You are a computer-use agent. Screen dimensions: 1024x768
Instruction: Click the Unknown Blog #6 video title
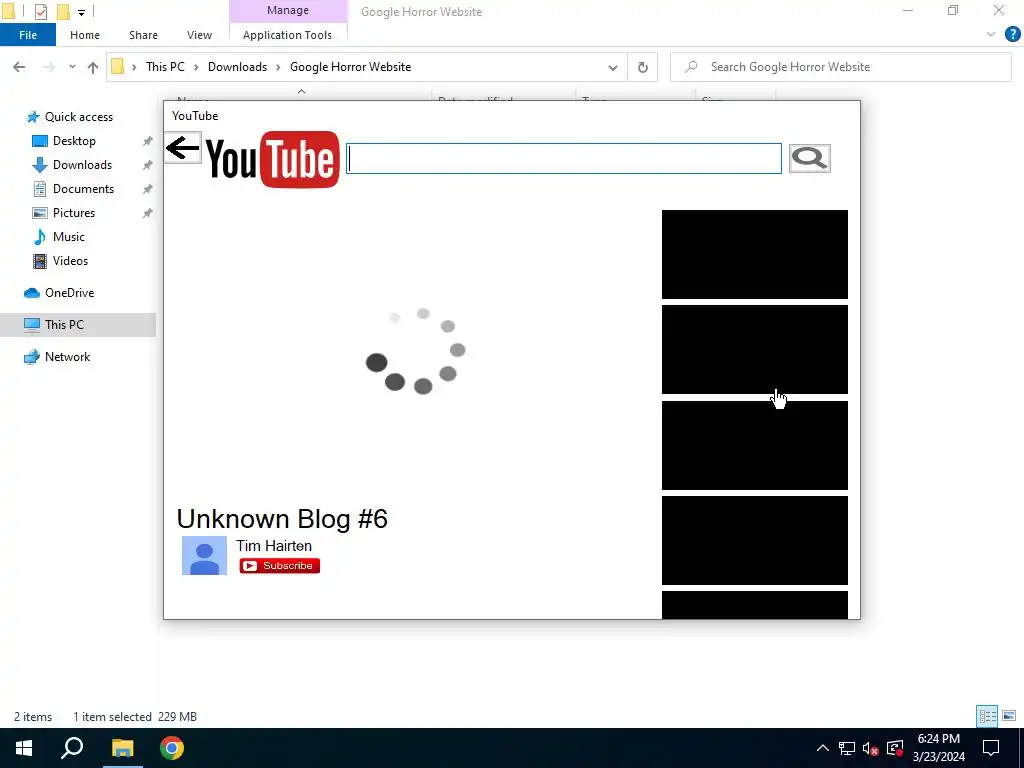pyautogui.click(x=282, y=519)
